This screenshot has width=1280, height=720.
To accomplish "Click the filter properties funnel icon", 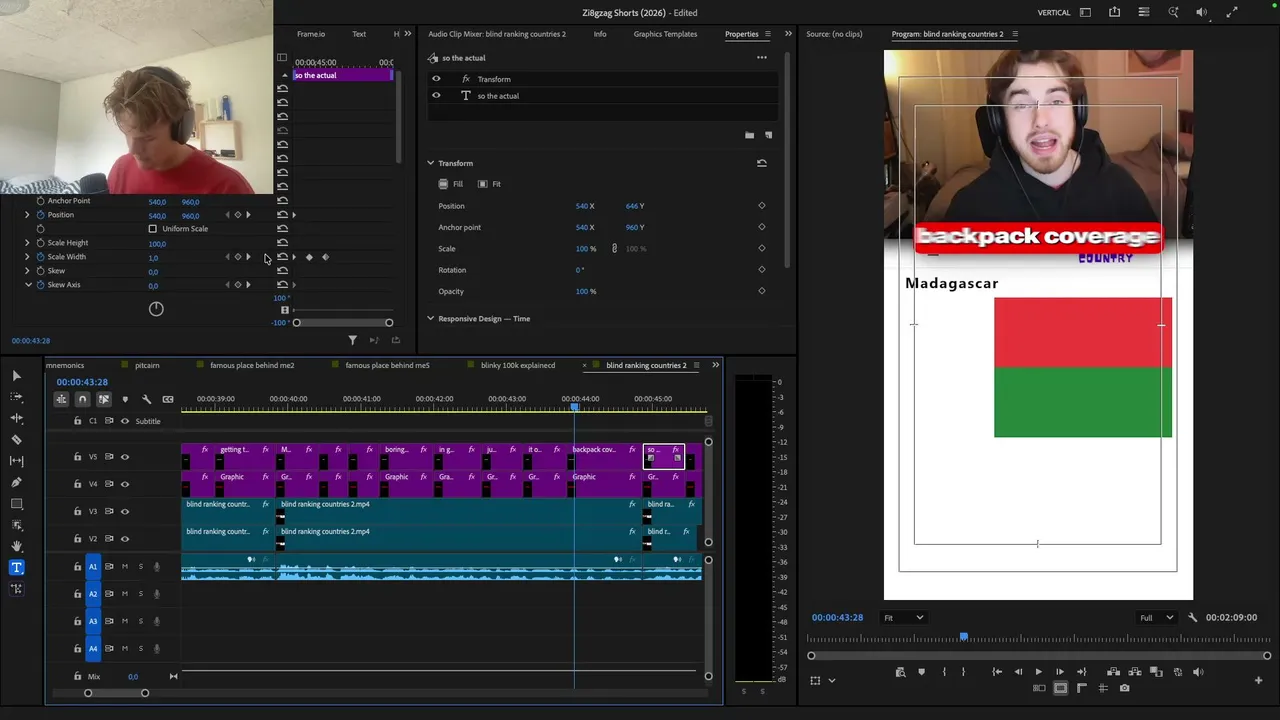I will click(352, 341).
